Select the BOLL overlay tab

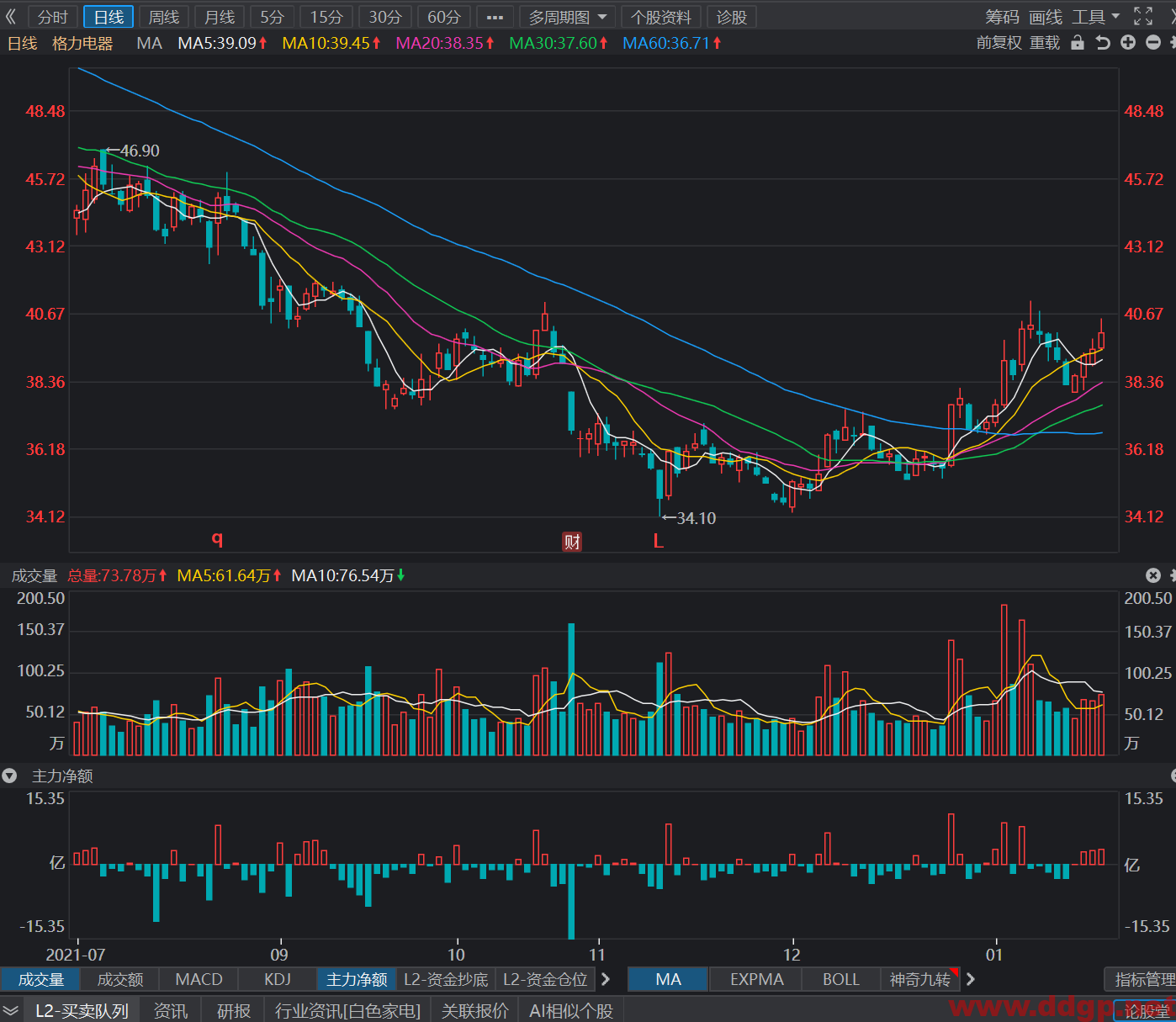(840, 979)
